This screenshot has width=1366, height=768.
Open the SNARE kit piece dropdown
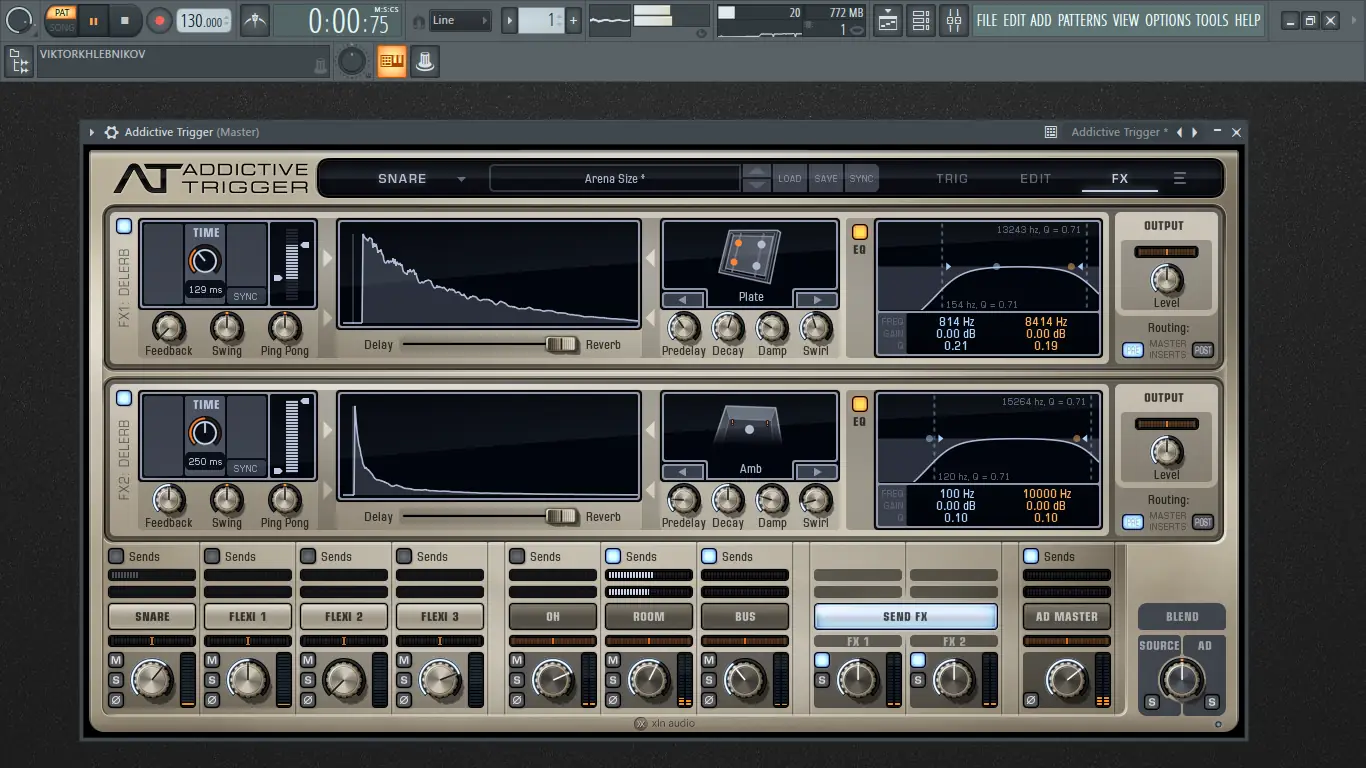click(461, 180)
